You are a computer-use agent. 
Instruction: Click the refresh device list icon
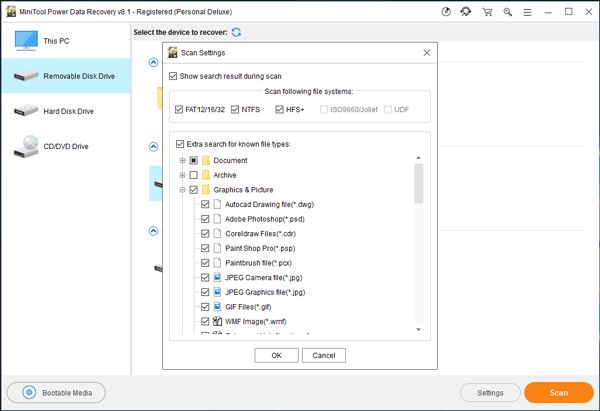(x=236, y=32)
